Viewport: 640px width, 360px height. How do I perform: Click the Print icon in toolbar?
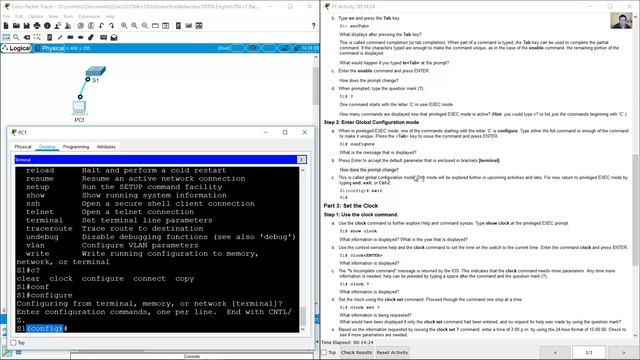pos(37,26)
